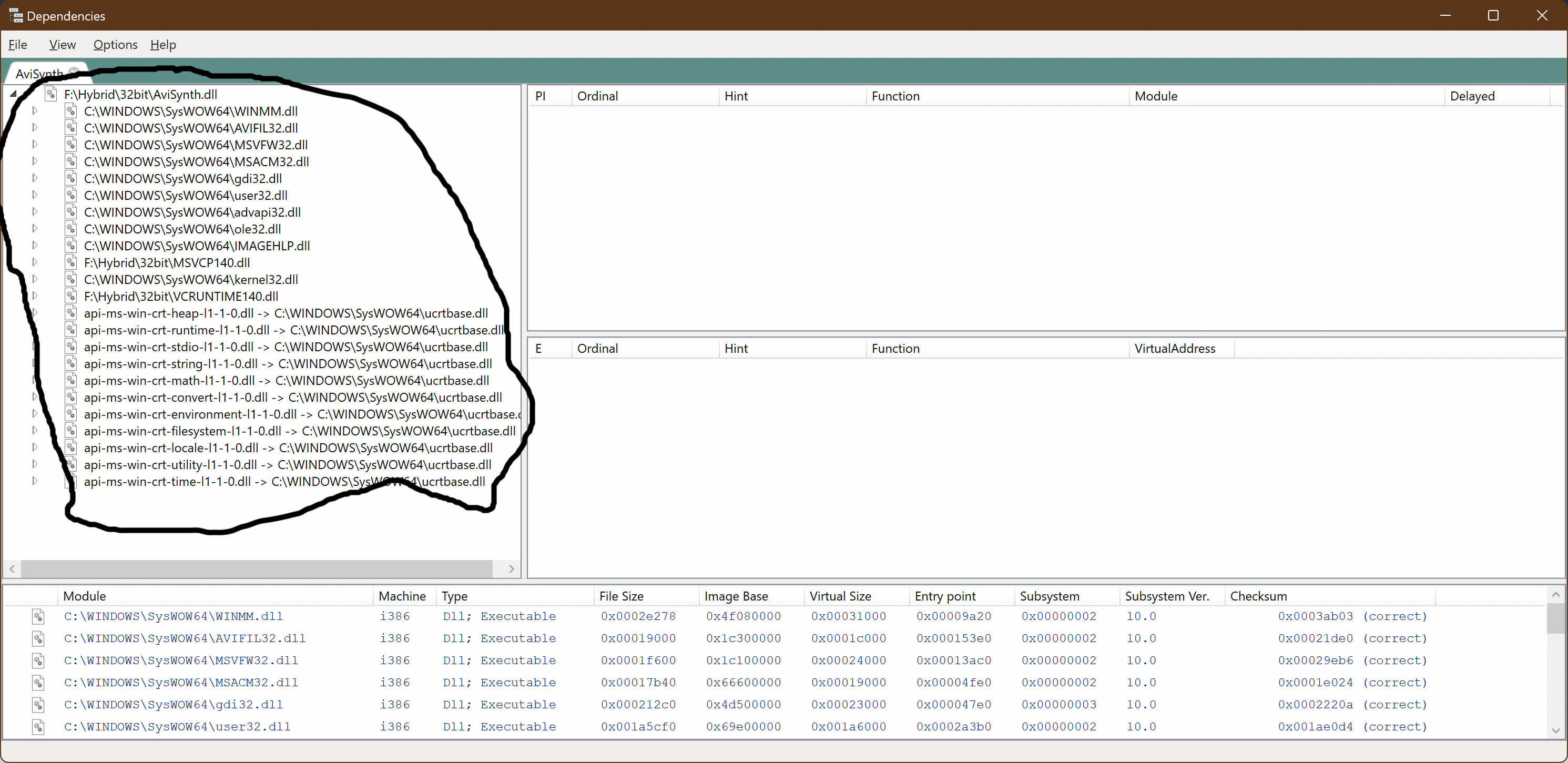Click MSACM32.dll icon in bottom module list

(x=38, y=682)
